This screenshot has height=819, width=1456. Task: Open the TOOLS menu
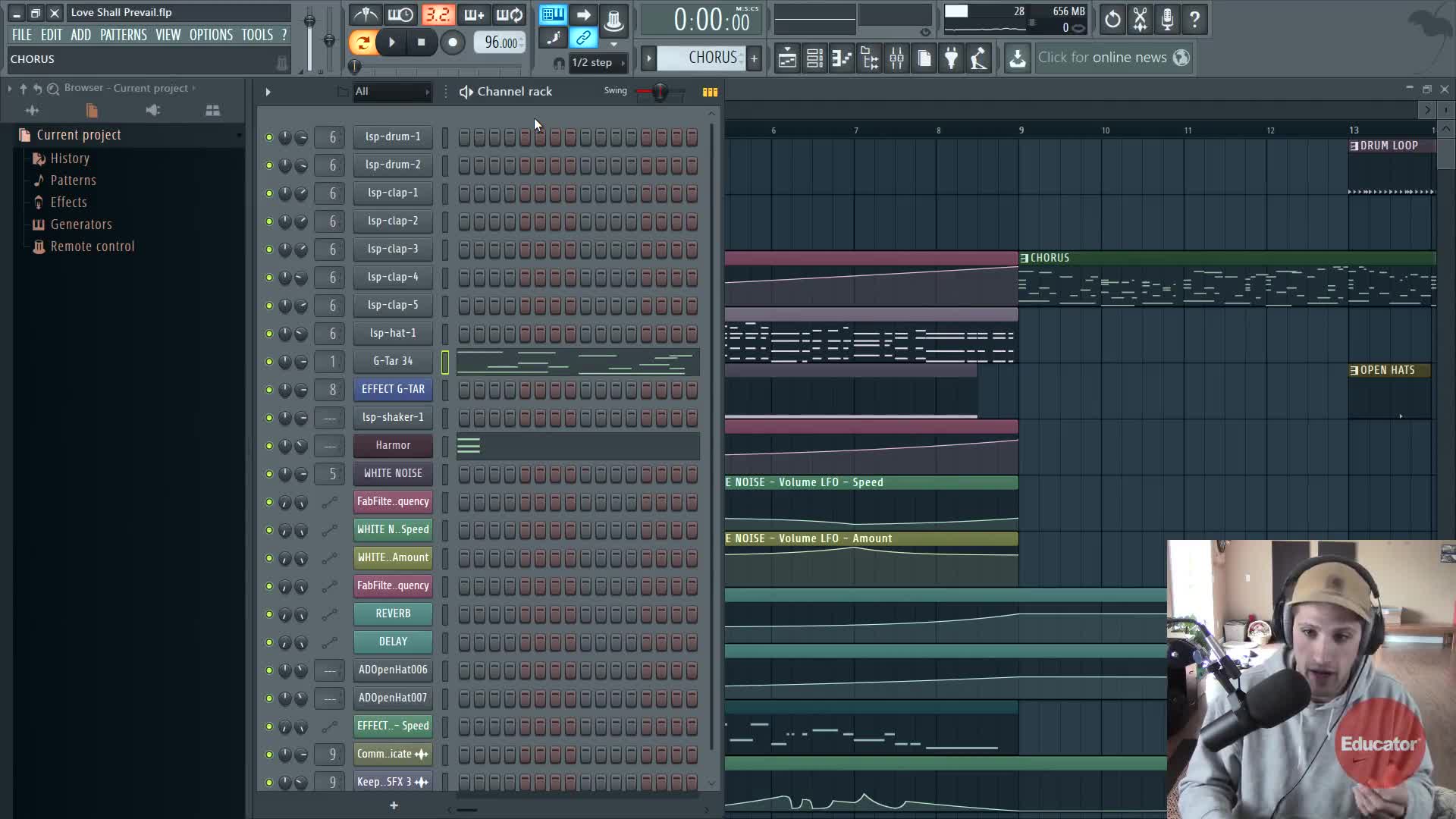pyautogui.click(x=256, y=35)
